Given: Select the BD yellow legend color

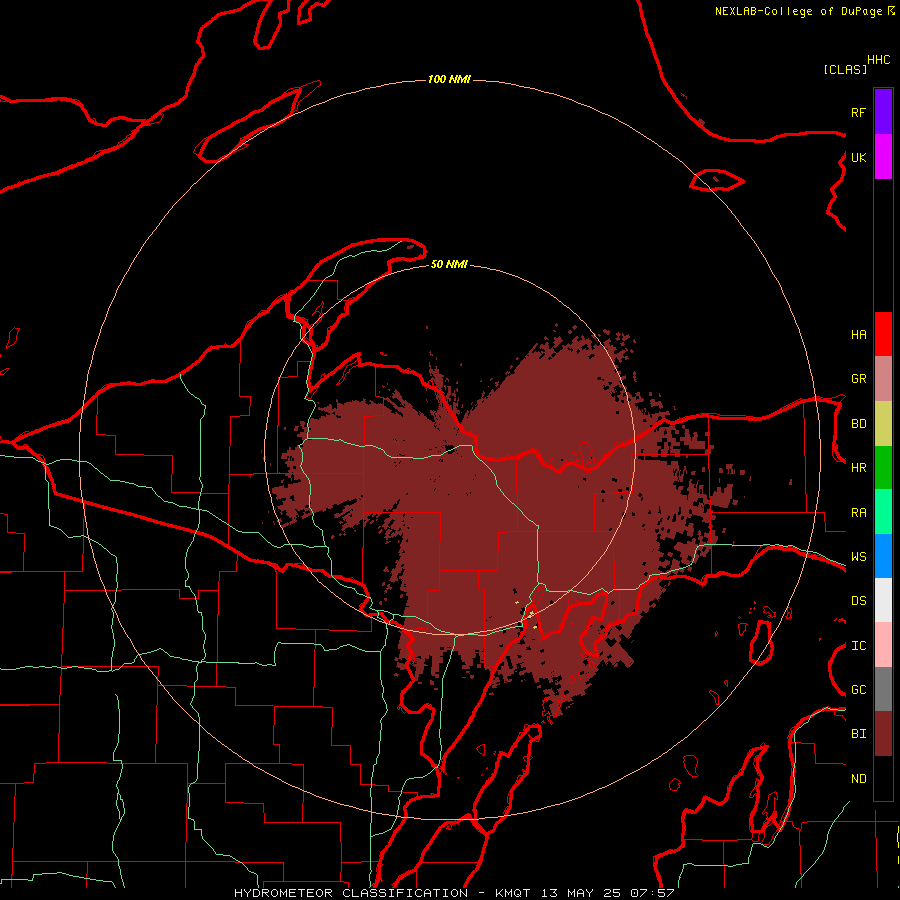Looking at the screenshot, I should point(883,424).
